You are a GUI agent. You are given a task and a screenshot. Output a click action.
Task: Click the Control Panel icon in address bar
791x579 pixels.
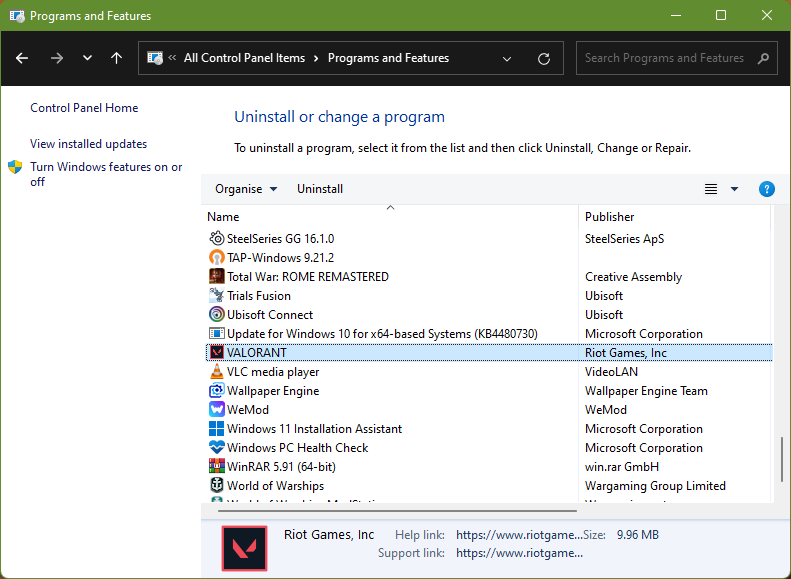pyautogui.click(x=155, y=58)
